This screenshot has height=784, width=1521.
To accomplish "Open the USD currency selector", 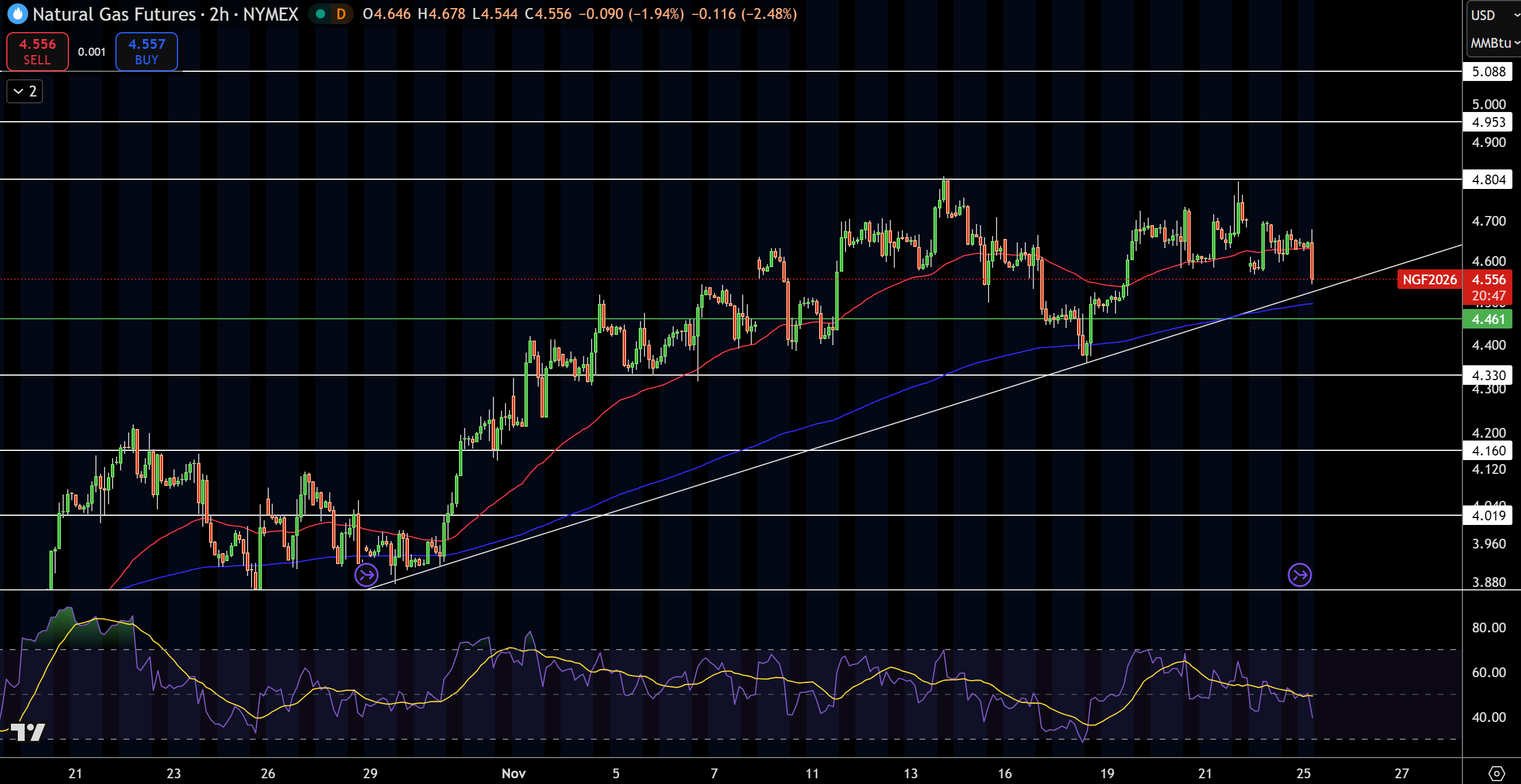I will (1484, 16).
